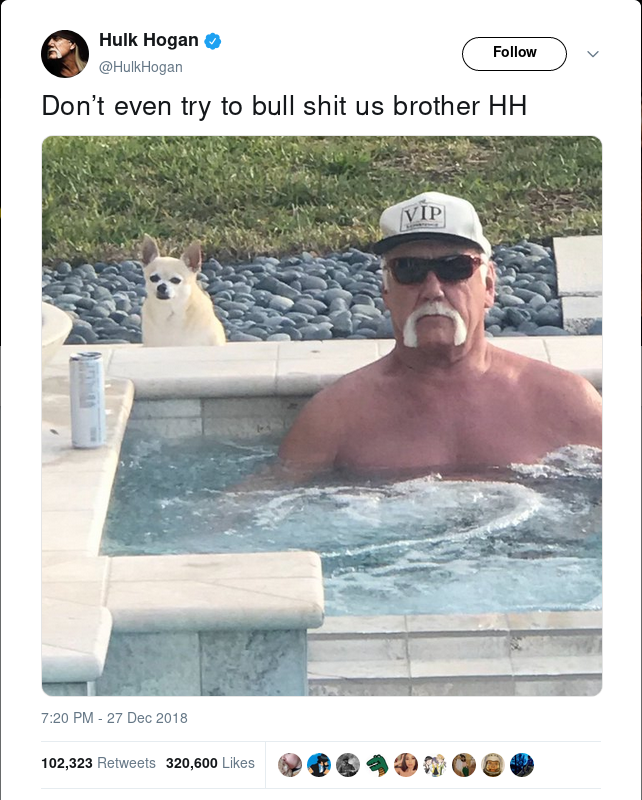
Task: Open the grayscale photo liker avatar
Action: click(x=348, y=765)
